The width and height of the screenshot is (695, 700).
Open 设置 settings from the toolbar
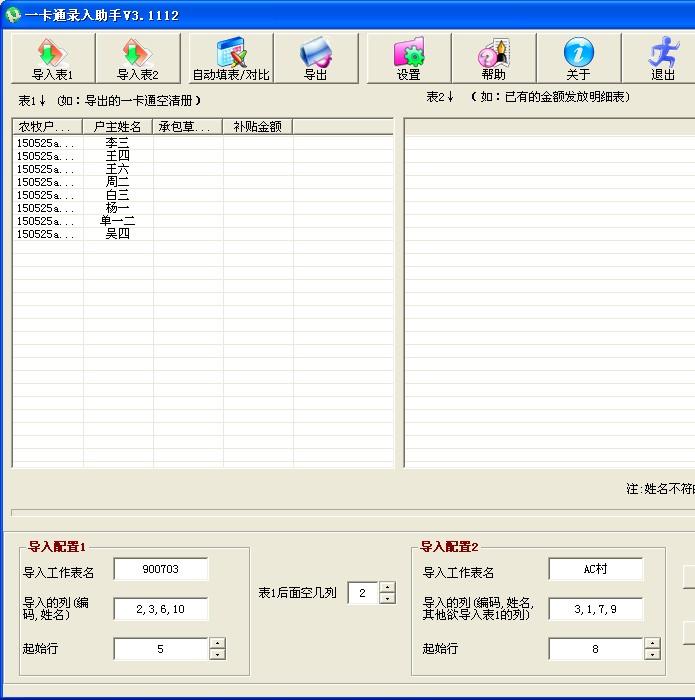pyautogui.click(x=408, y=58)
